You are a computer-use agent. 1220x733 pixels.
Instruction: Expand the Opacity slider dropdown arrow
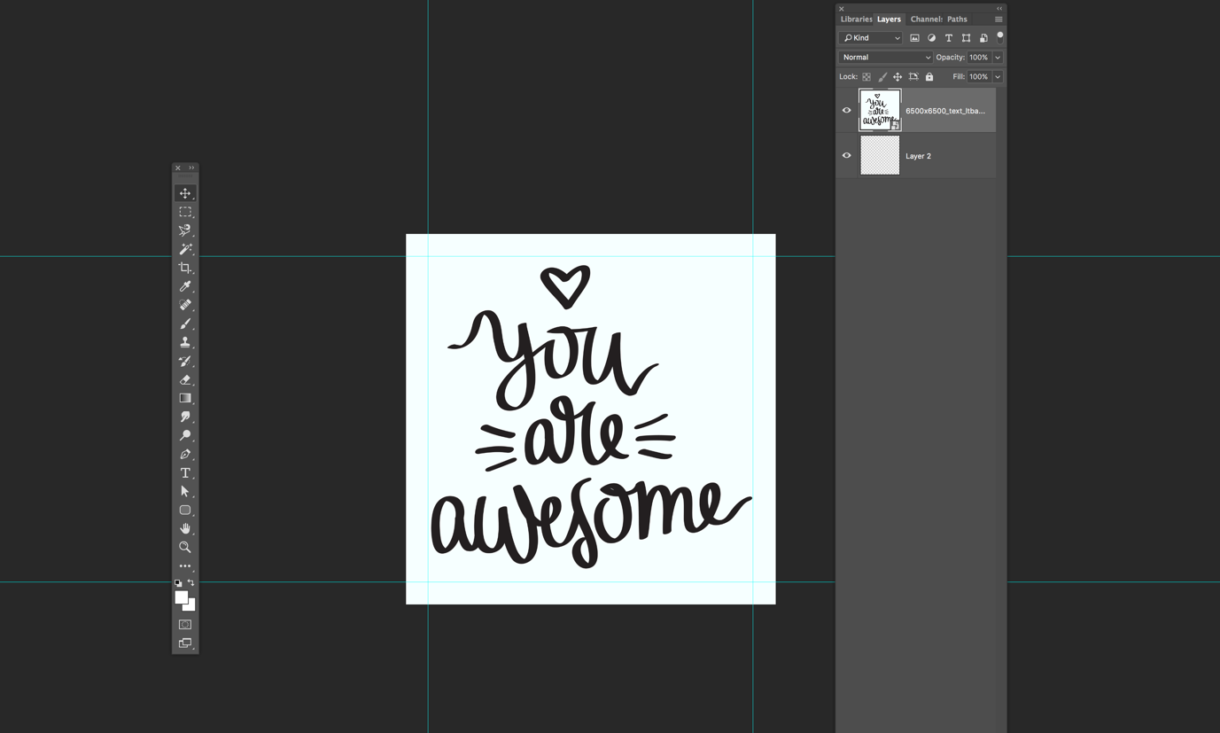(x=997, y=57)
